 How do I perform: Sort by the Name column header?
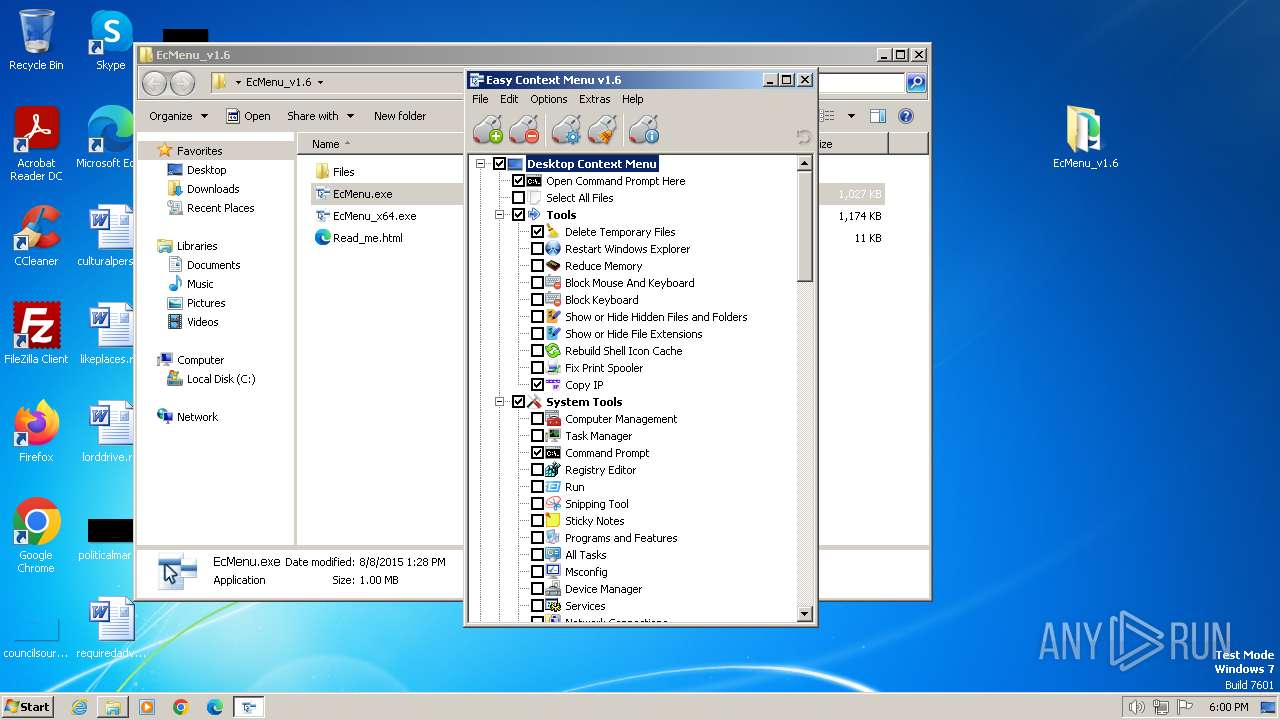325,144
